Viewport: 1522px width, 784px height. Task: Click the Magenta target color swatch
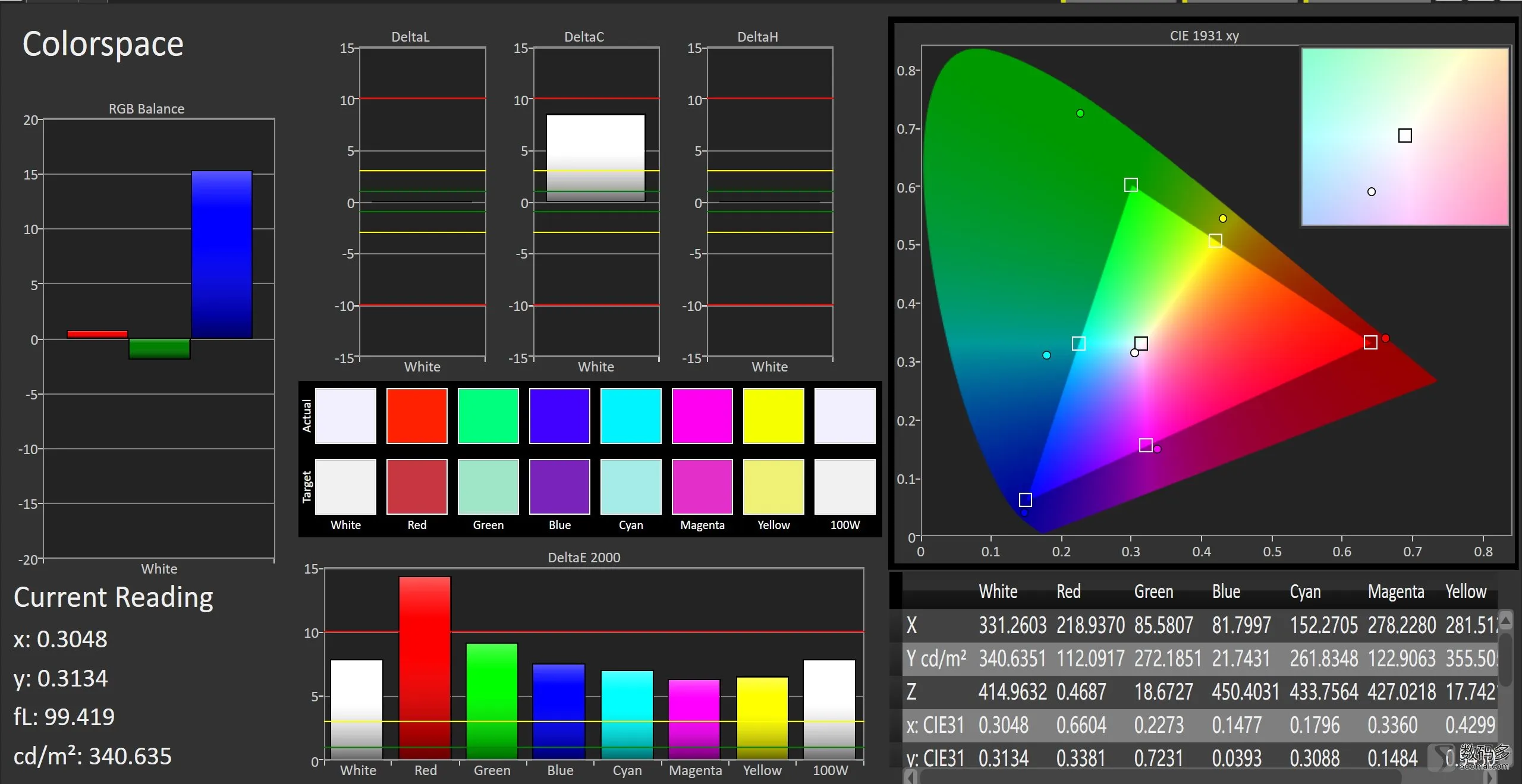(702, 487)
